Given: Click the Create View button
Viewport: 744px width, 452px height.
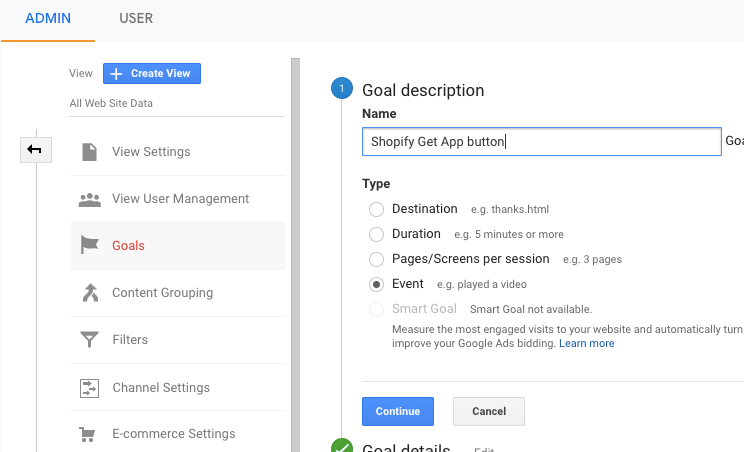Looking at the screenshot, I should 152,74.
